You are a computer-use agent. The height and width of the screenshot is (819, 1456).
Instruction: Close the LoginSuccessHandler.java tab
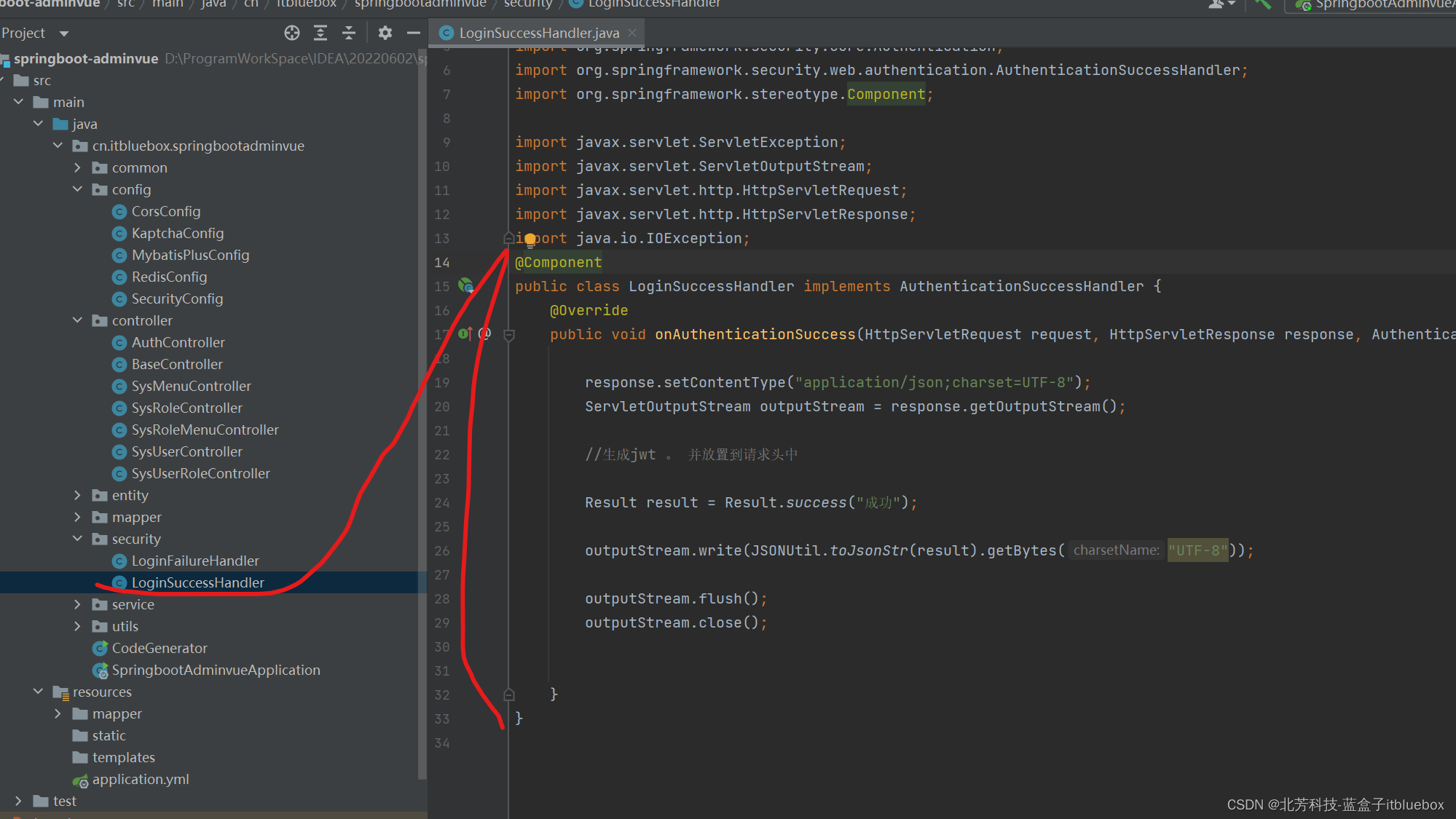point(632,33)
